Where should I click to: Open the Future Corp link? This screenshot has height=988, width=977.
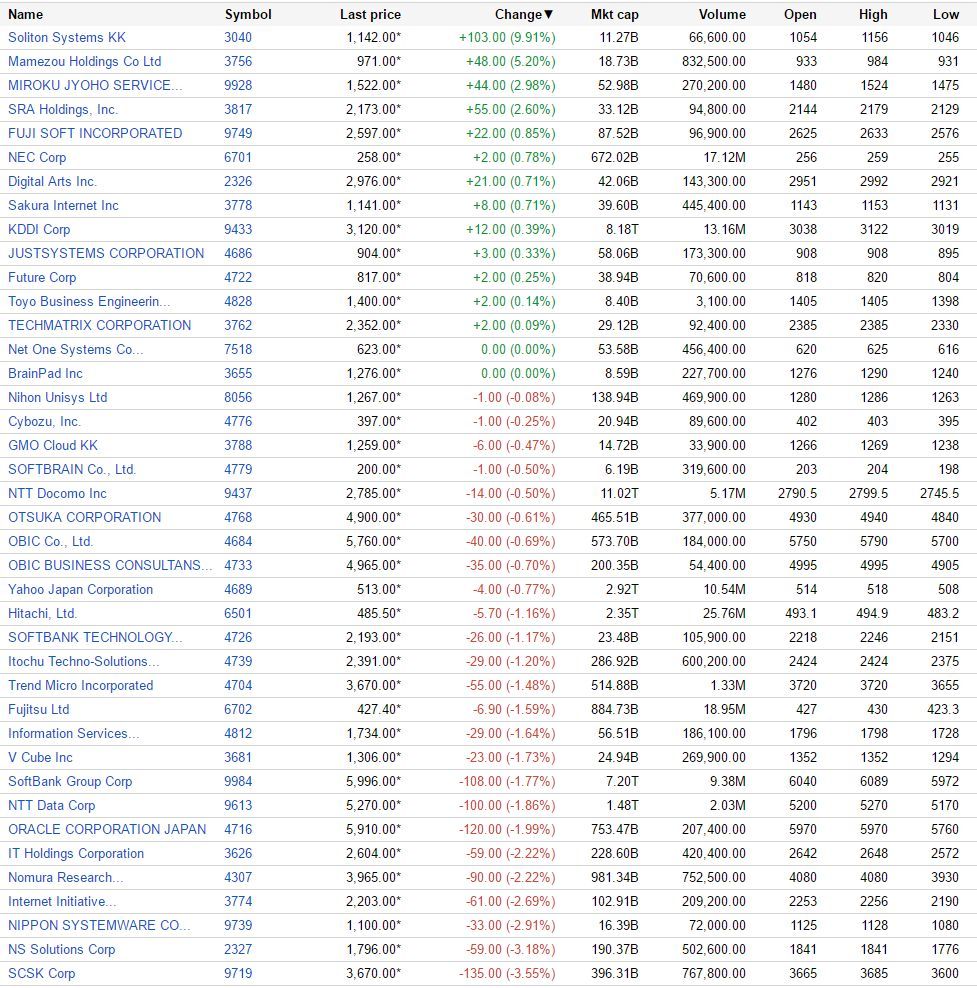42,277
